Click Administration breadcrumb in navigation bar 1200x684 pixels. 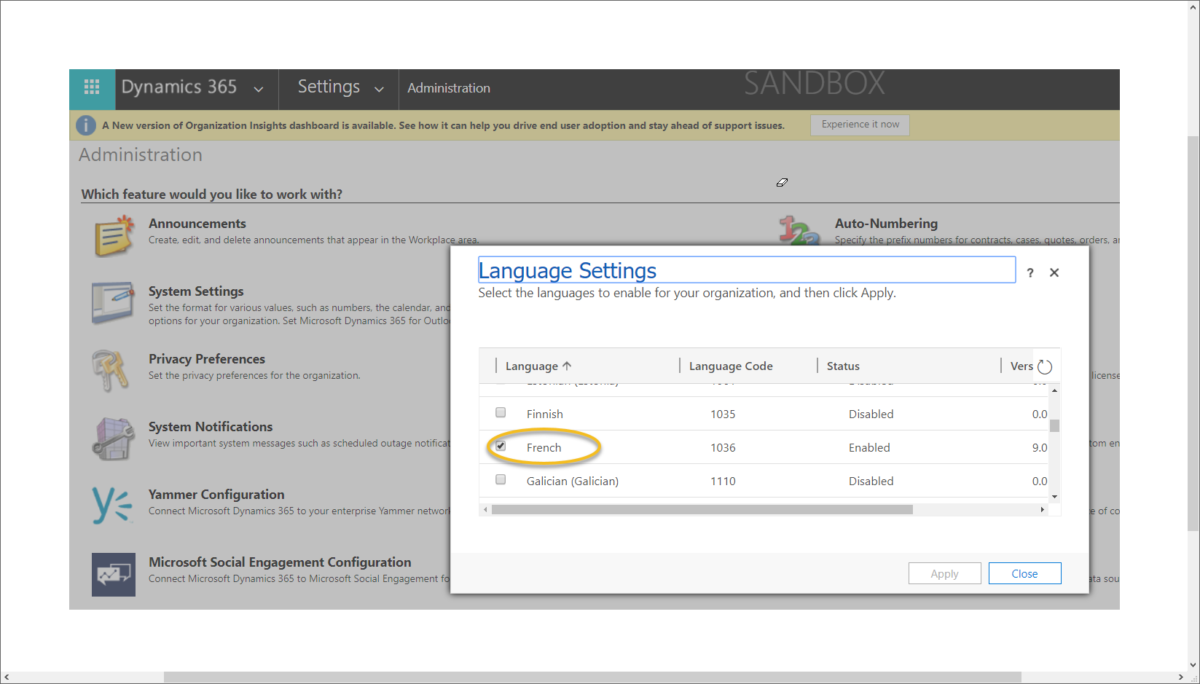coord(449,88)
